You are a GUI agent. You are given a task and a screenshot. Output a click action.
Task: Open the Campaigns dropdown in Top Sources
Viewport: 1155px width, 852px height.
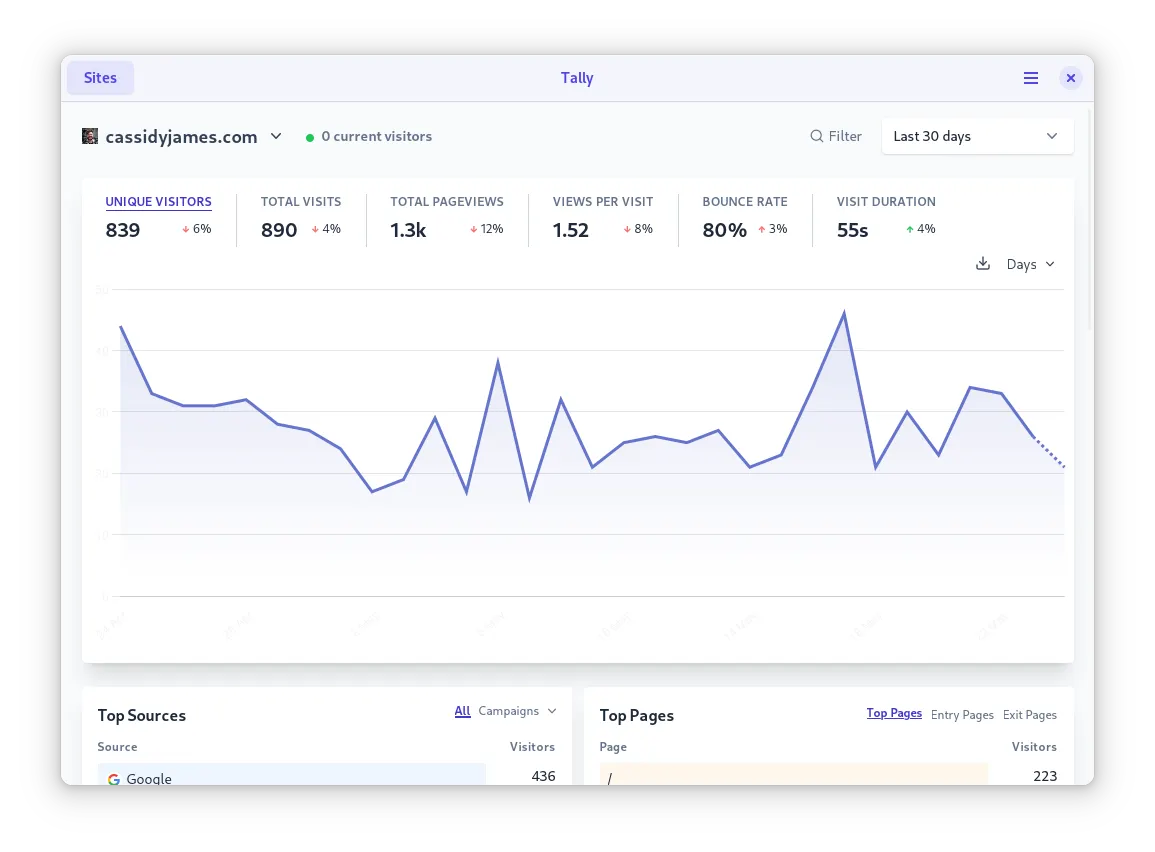pyautogui.click(x=517, y=711)
